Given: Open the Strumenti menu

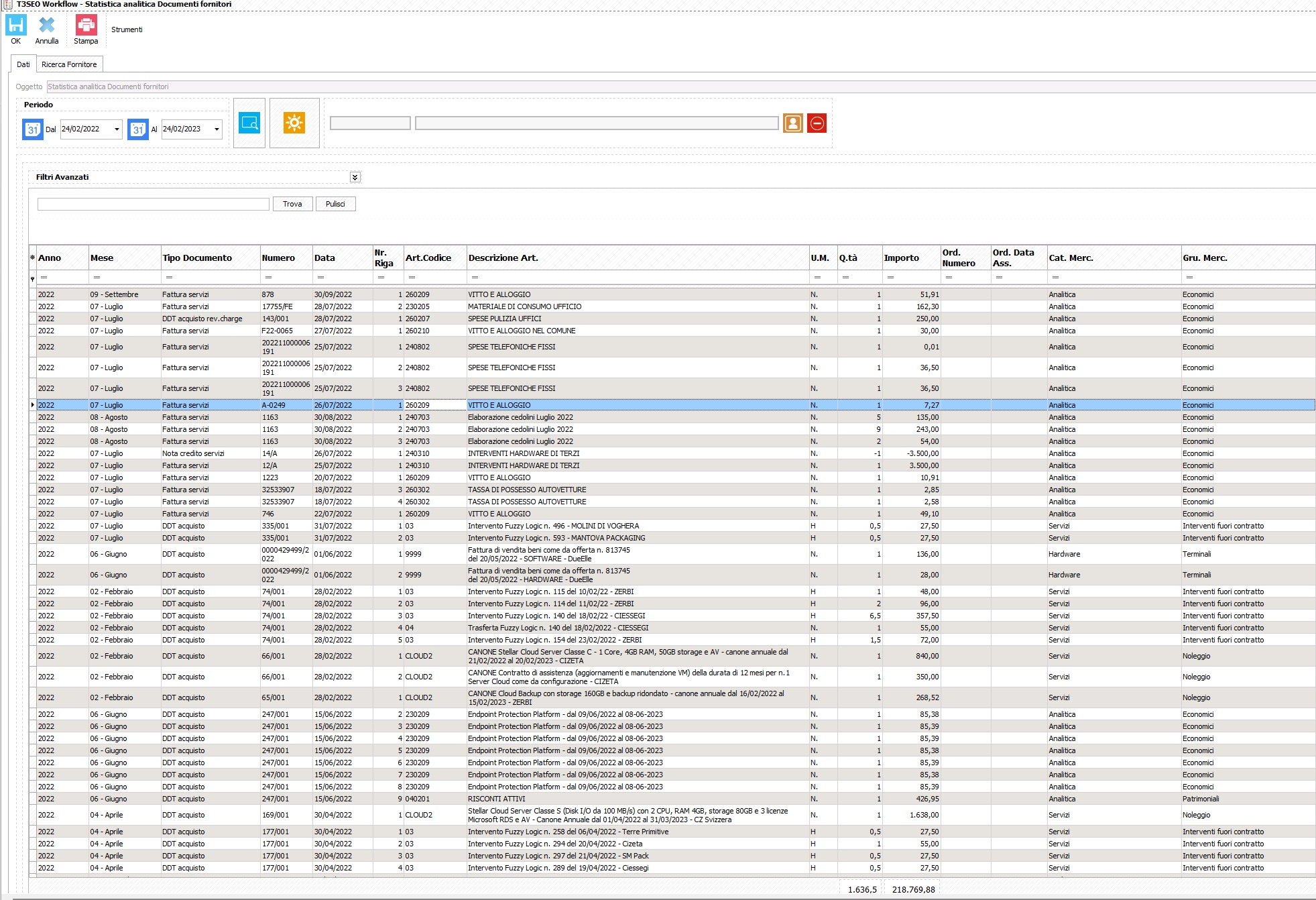Looking at the screenshot, I should [x=127, y=30].
